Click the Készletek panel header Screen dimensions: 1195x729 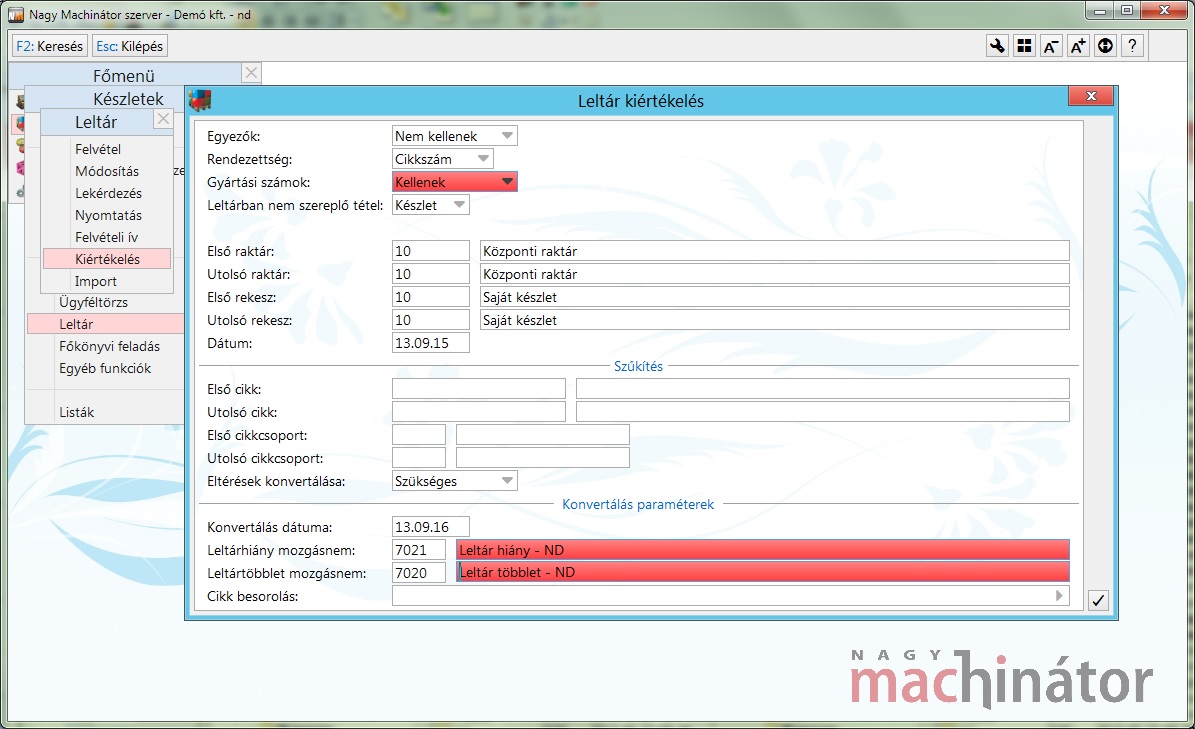point(105,99)
